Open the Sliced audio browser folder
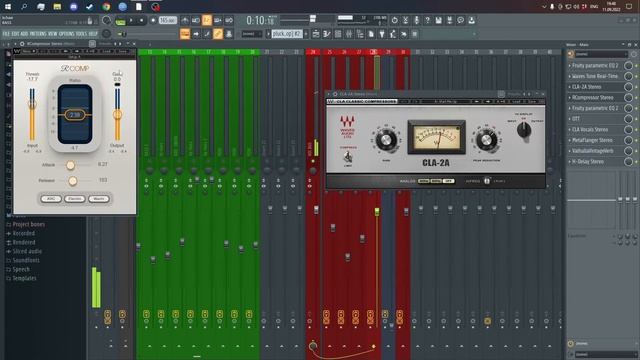640x360 pixels. click(27, 251)
